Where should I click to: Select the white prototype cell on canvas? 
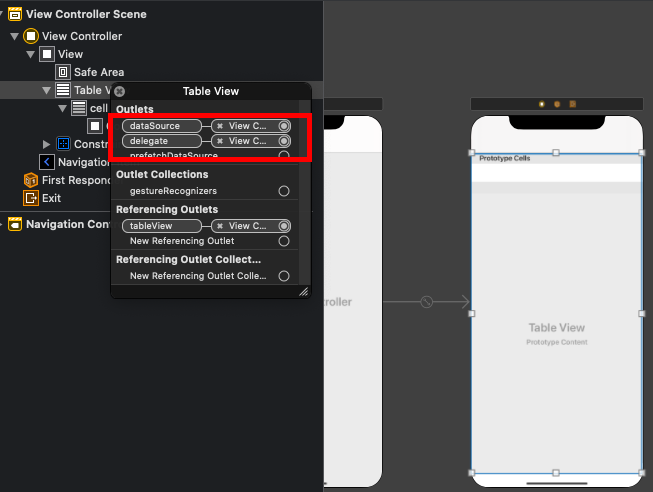[x=556, y=172]
